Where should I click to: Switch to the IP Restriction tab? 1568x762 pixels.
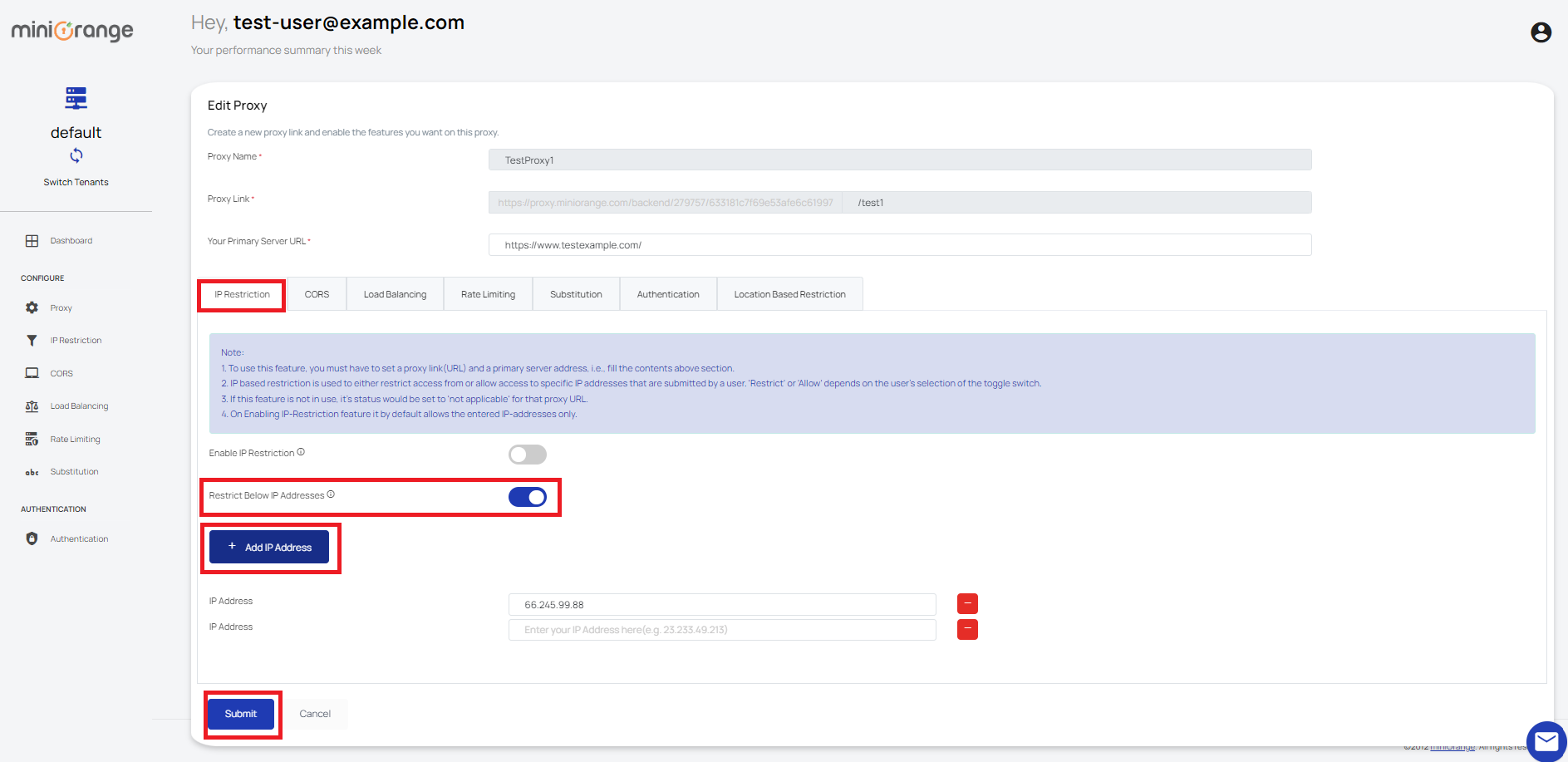(x=242, y=295)
